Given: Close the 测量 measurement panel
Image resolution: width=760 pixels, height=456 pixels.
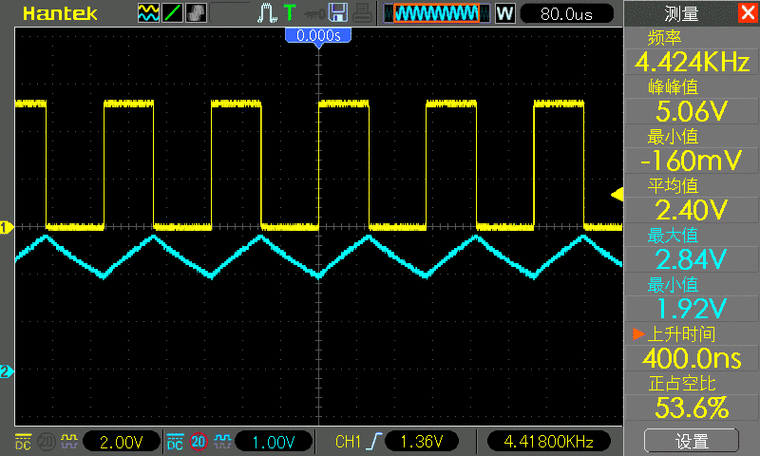Looking at the screenshot, I should click(746, 13).
